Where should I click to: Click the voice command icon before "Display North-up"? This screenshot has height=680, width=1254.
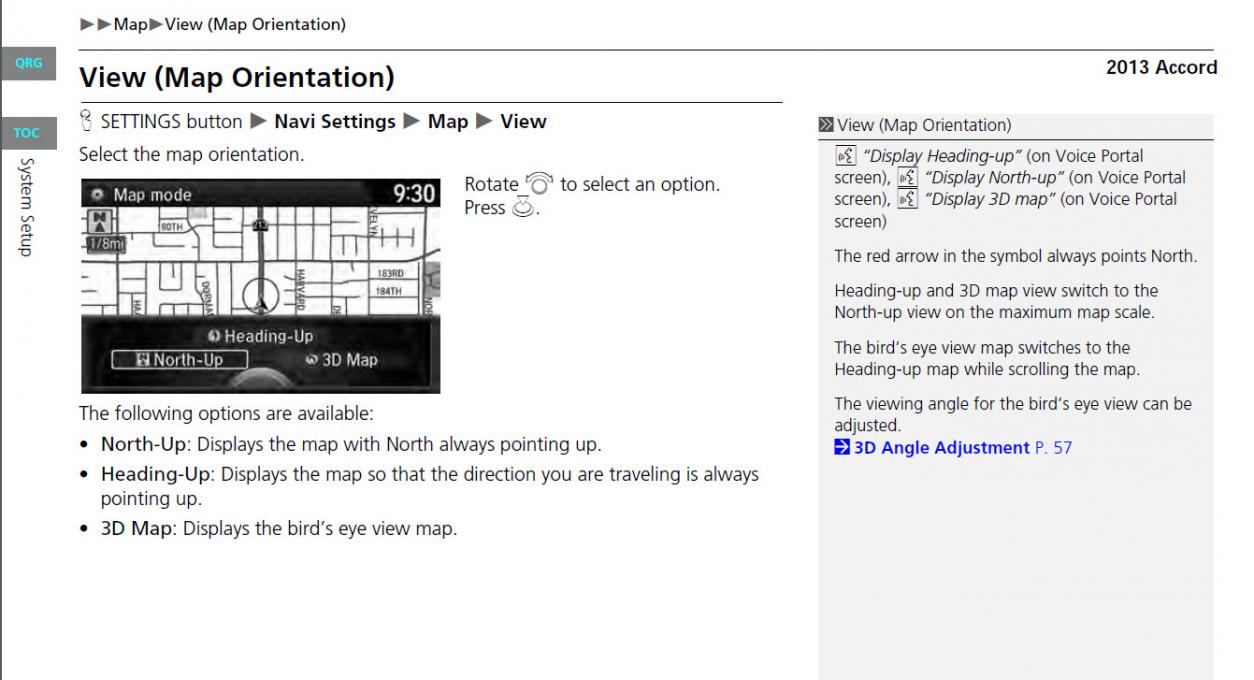pos(908,177)
